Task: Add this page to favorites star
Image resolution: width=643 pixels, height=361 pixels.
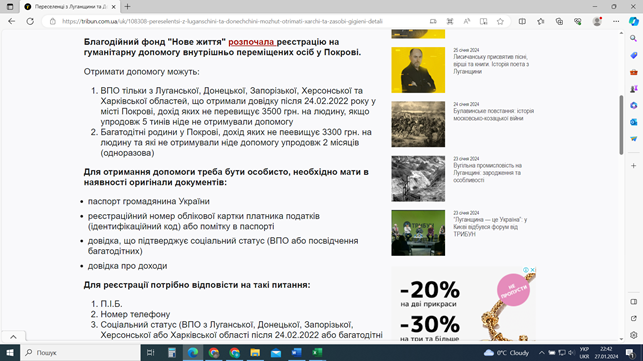Action: point(500,21)
